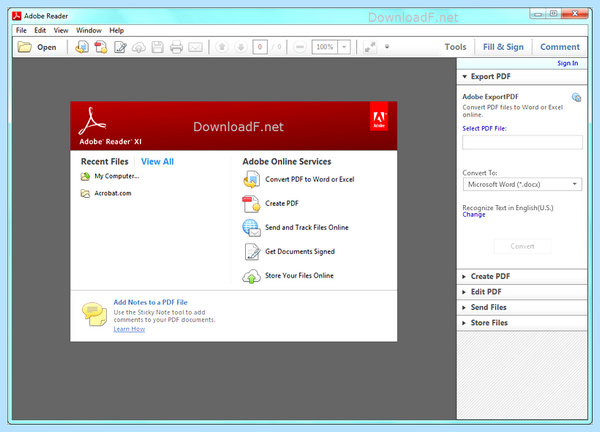Image resolution: width=600 pixels, height=432 pixels.
Task: Open the zoom percentage dropdown arrow
Action: click(344, 47)
